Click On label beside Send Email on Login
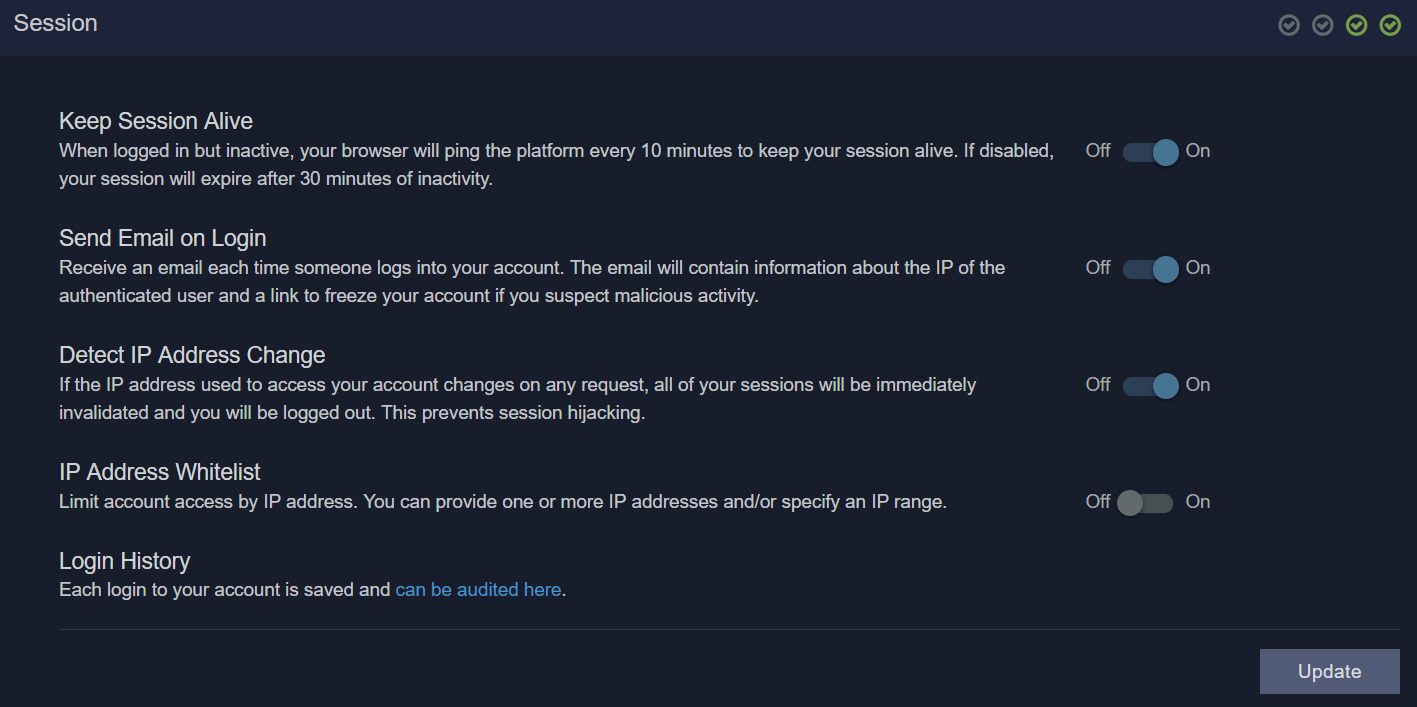The height and width of the screenshot is (707, 1417). click(x=1198, y=268)
